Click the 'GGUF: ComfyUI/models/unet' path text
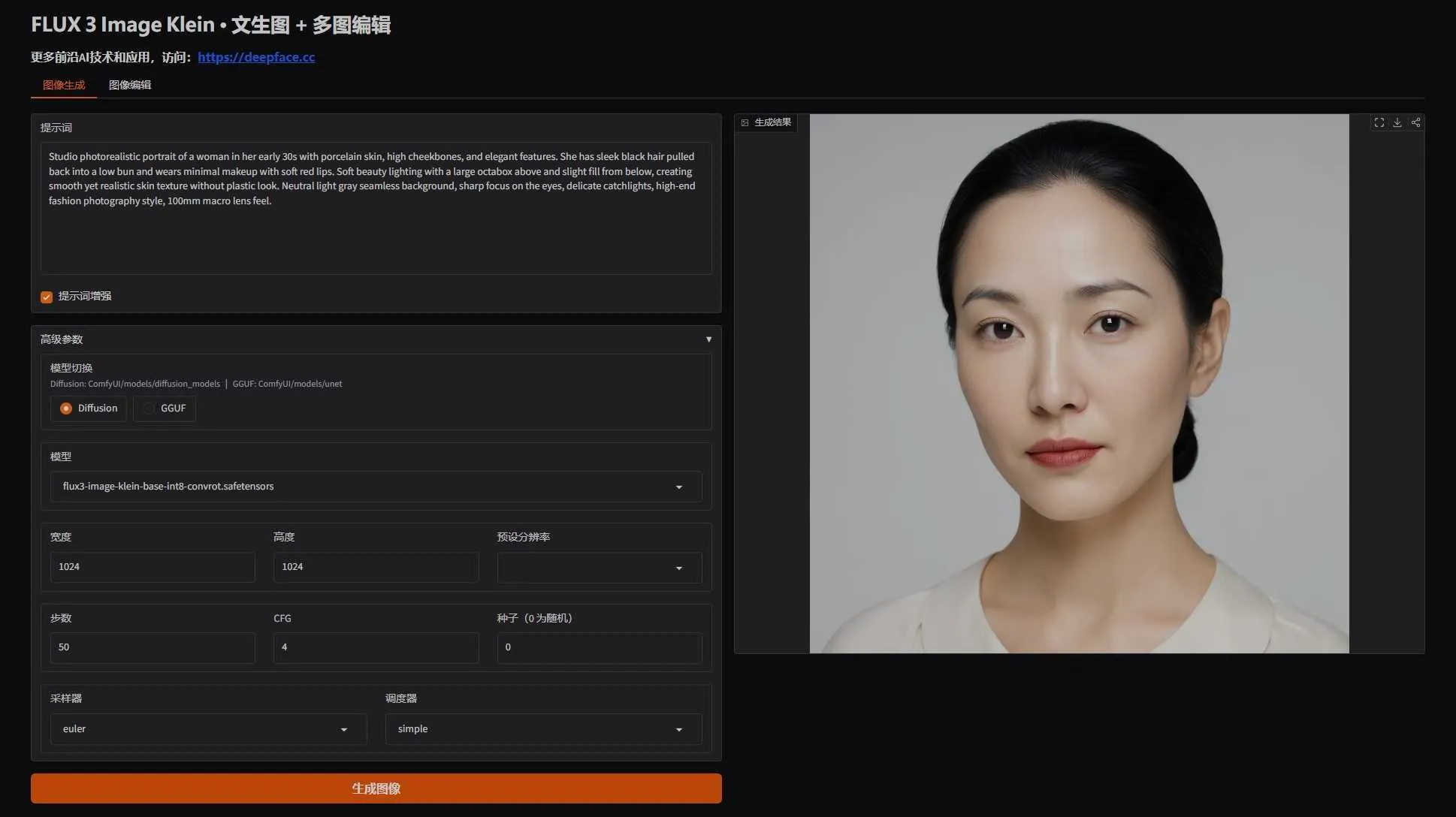 point(287,384)
